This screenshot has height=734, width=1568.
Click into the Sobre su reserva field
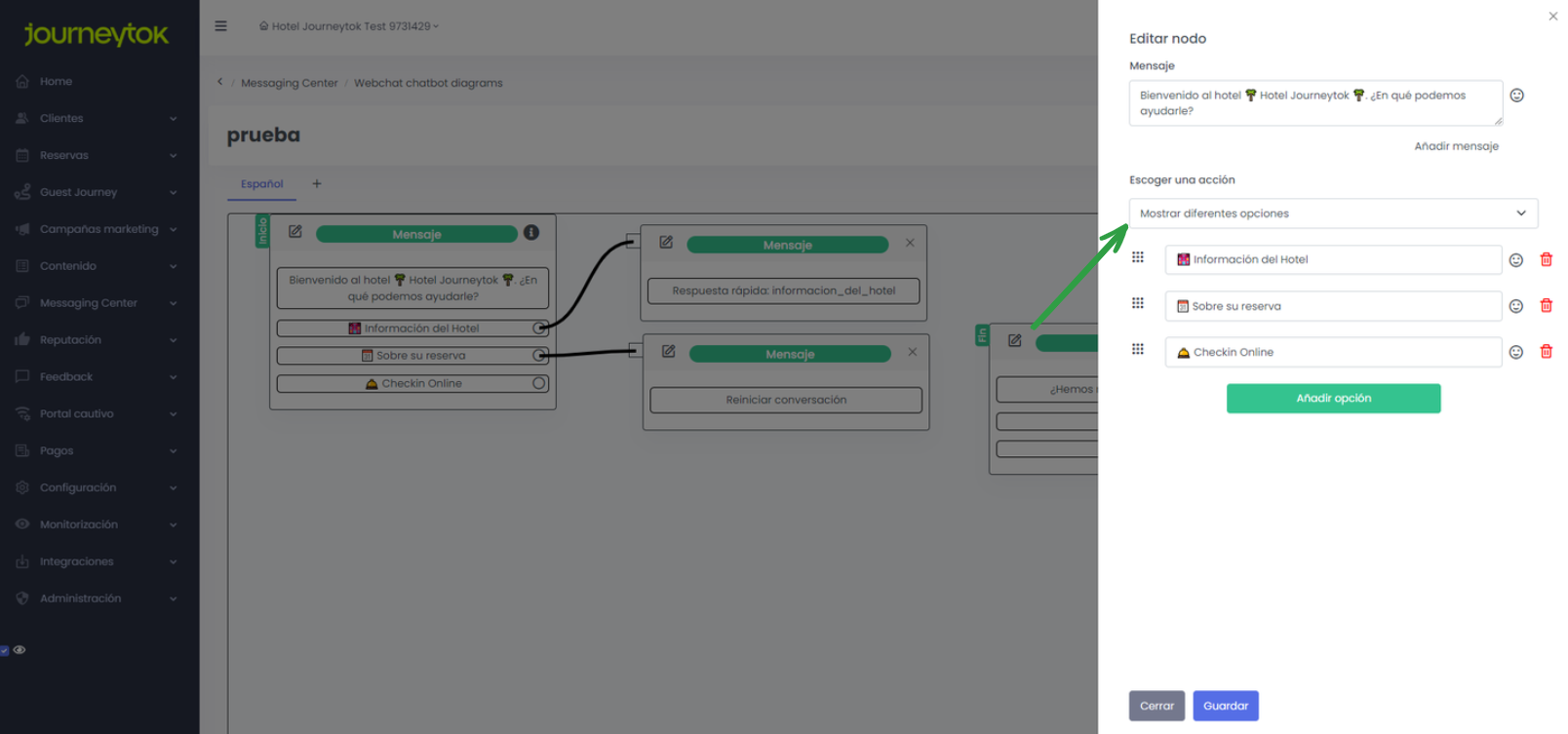click(1332, 306)
